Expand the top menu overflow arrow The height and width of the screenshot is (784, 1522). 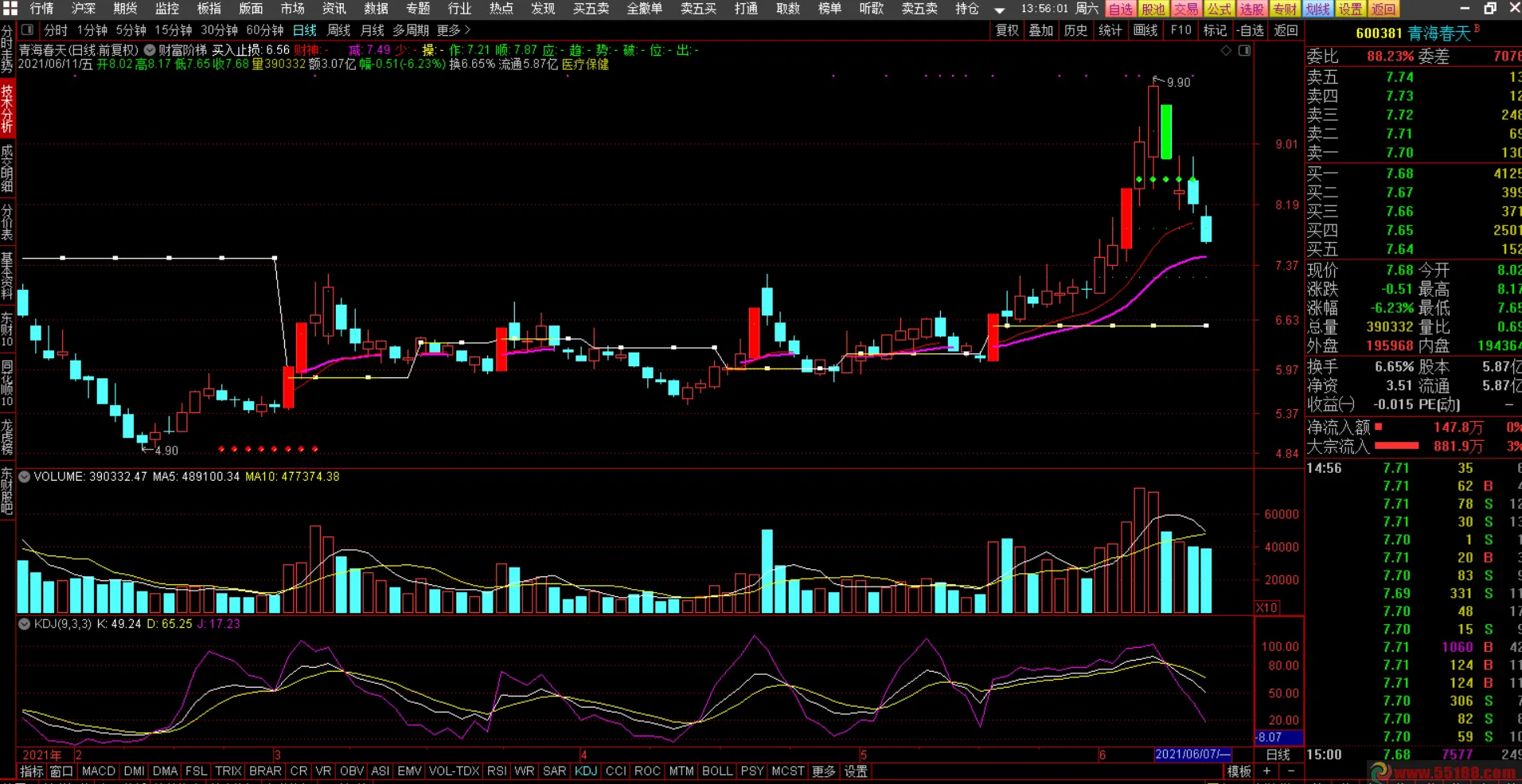pos(999,10)
